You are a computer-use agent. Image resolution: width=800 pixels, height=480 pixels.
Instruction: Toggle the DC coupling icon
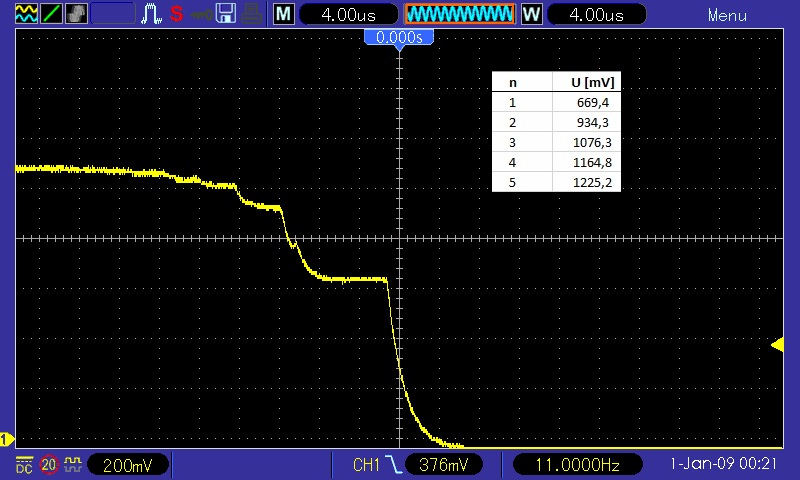24,465
